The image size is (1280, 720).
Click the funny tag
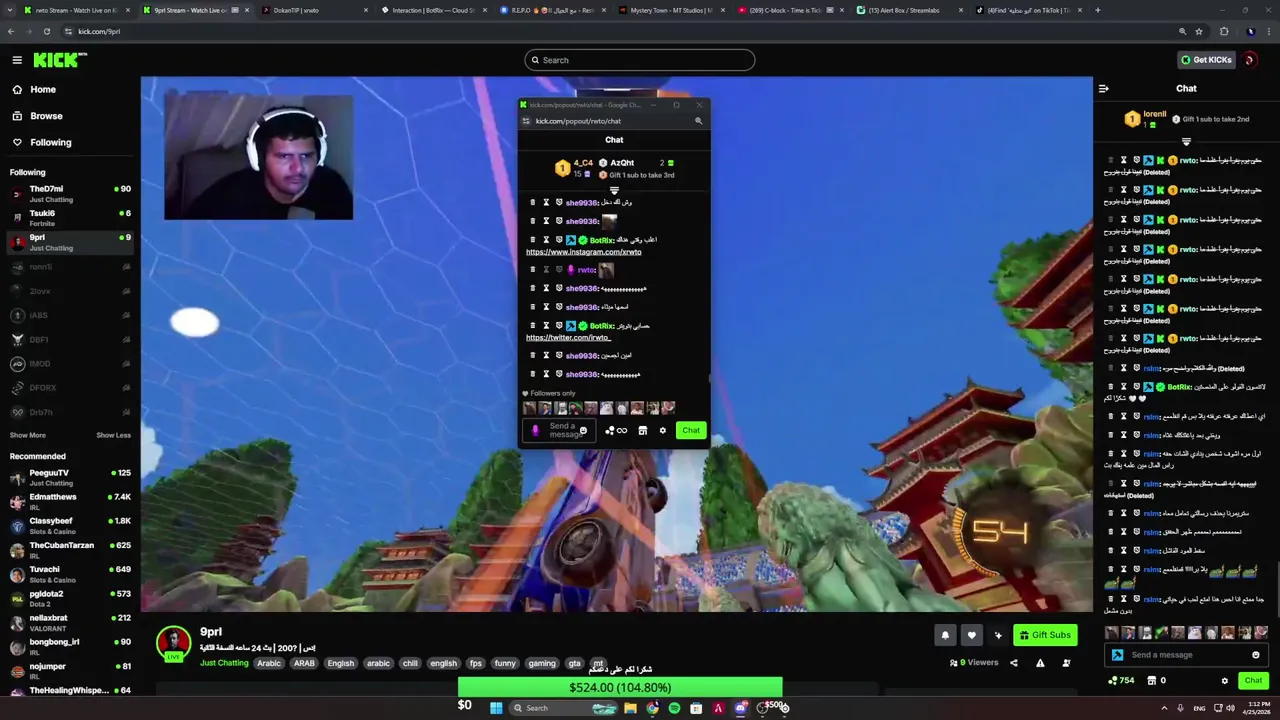point(505,663)
